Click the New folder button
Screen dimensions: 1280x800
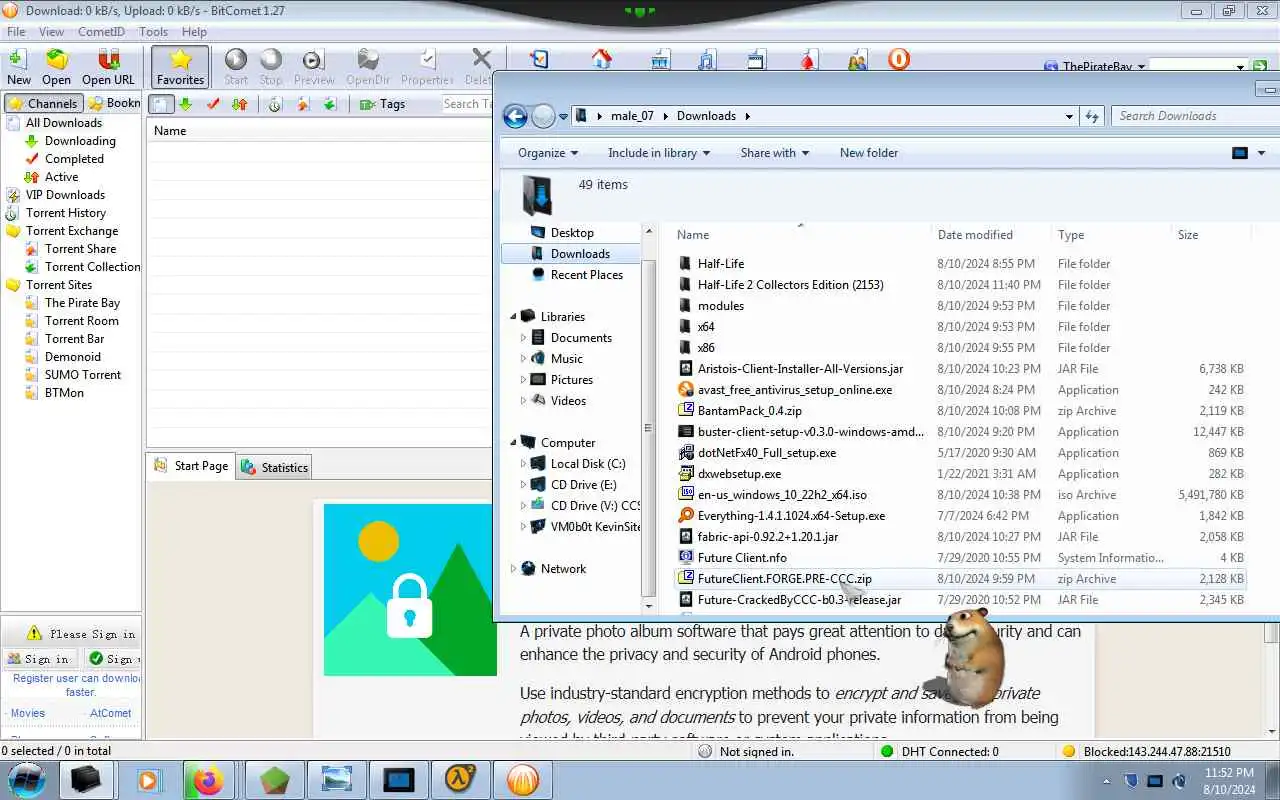[x=869, y=153]
